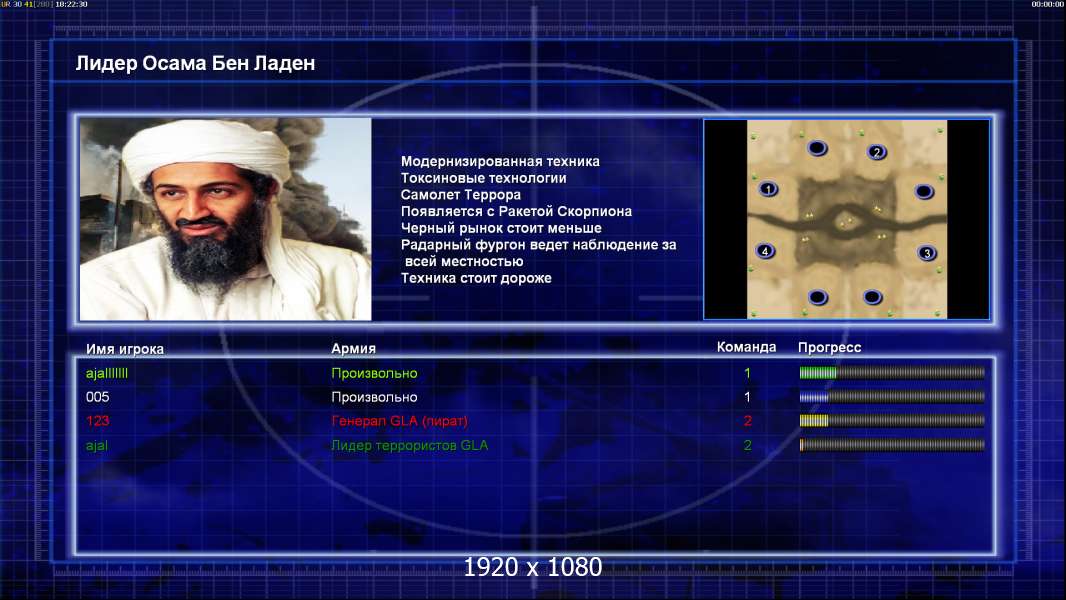
Task: Click start position marker 2 on the minimap
Action: [876, 152]
